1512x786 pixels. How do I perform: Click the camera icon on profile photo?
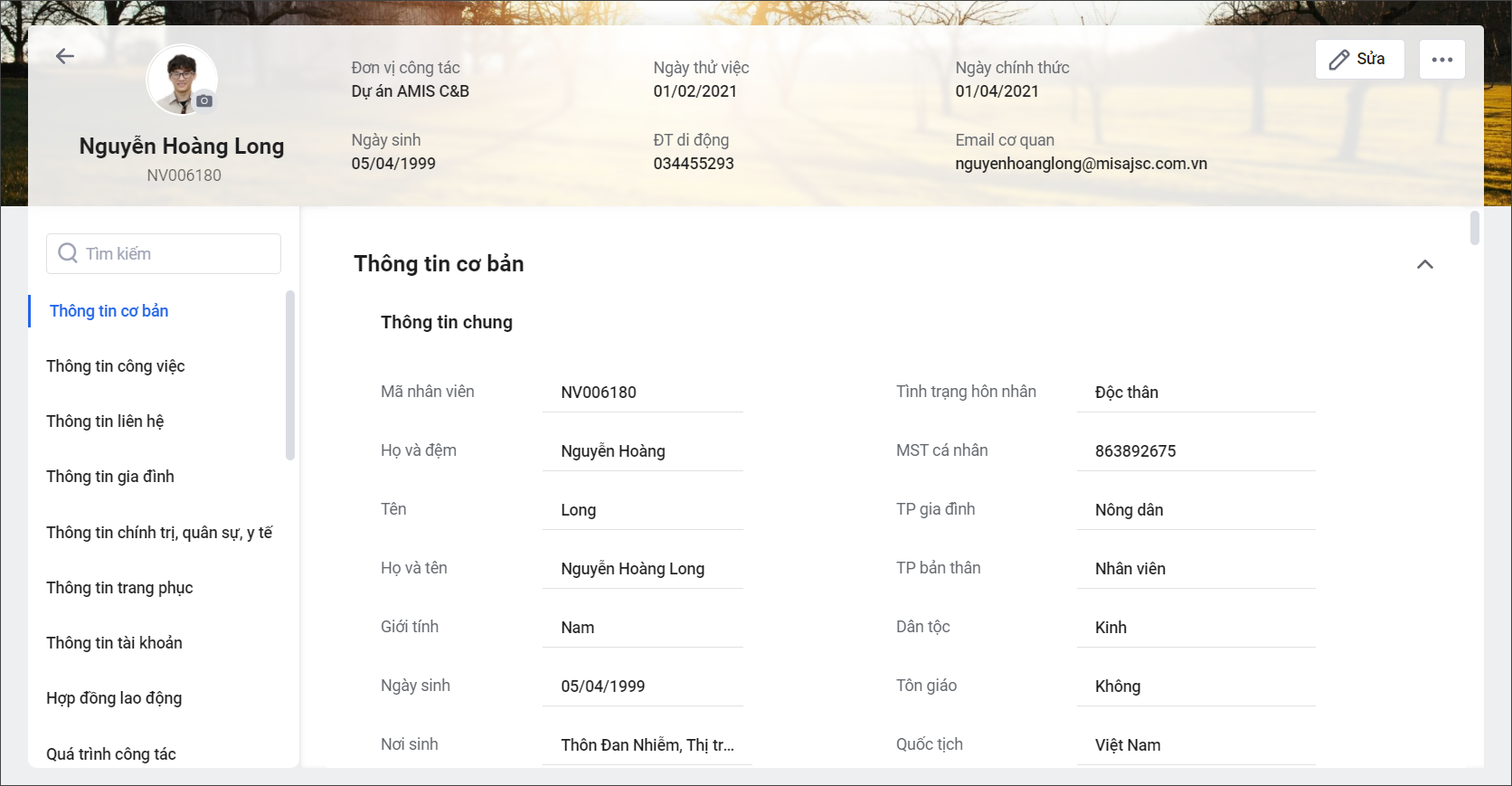pyautogui.click(x=204, y=100)
